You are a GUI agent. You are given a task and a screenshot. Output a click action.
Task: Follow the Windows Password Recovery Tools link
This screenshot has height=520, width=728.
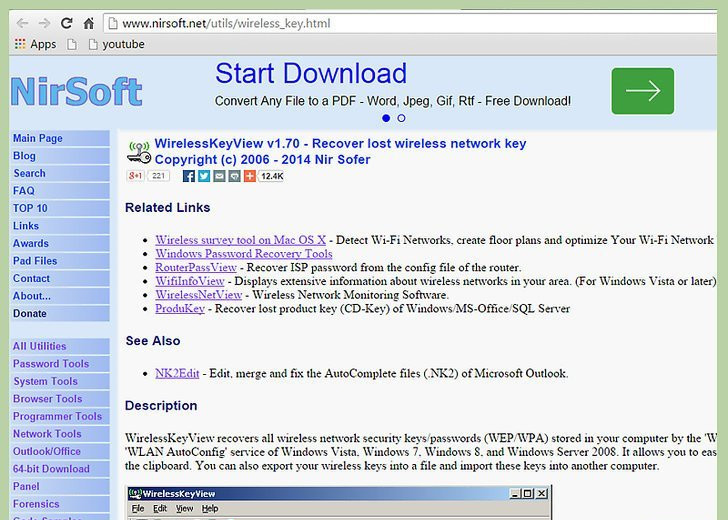[244, 254]
